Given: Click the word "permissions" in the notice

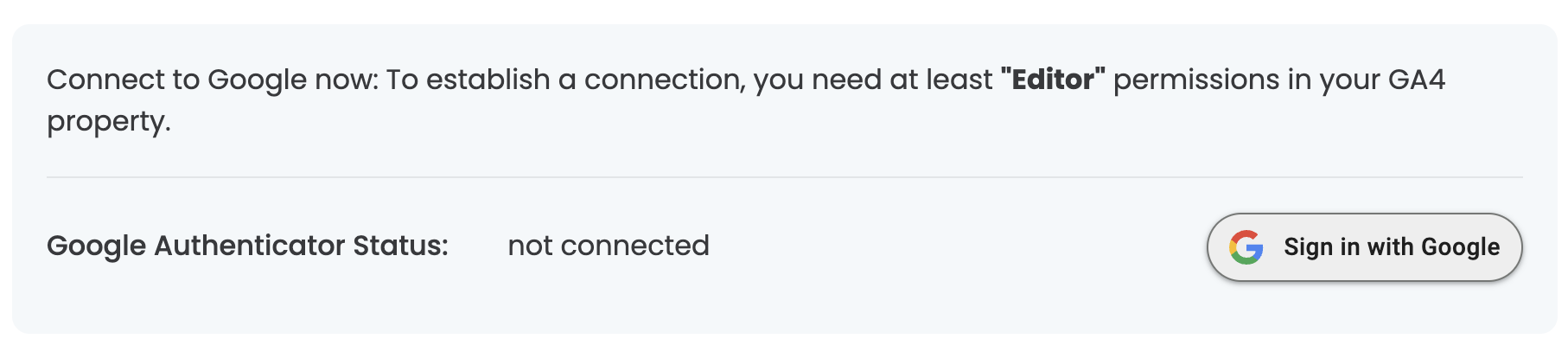Looking at the screenshot, I should [x=1196, y=80].
